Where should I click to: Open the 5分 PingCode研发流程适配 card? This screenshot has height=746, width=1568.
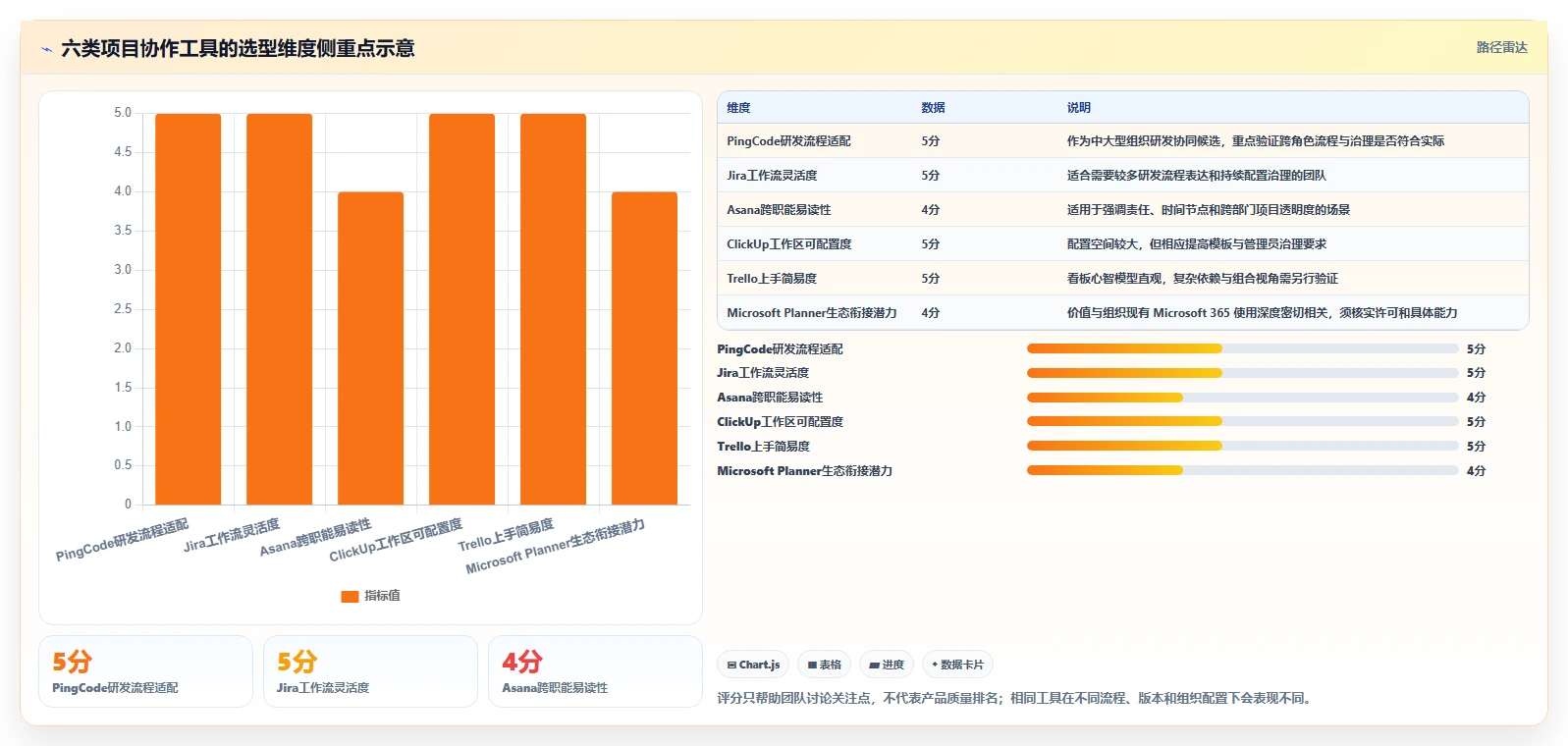tap(145, 671)
